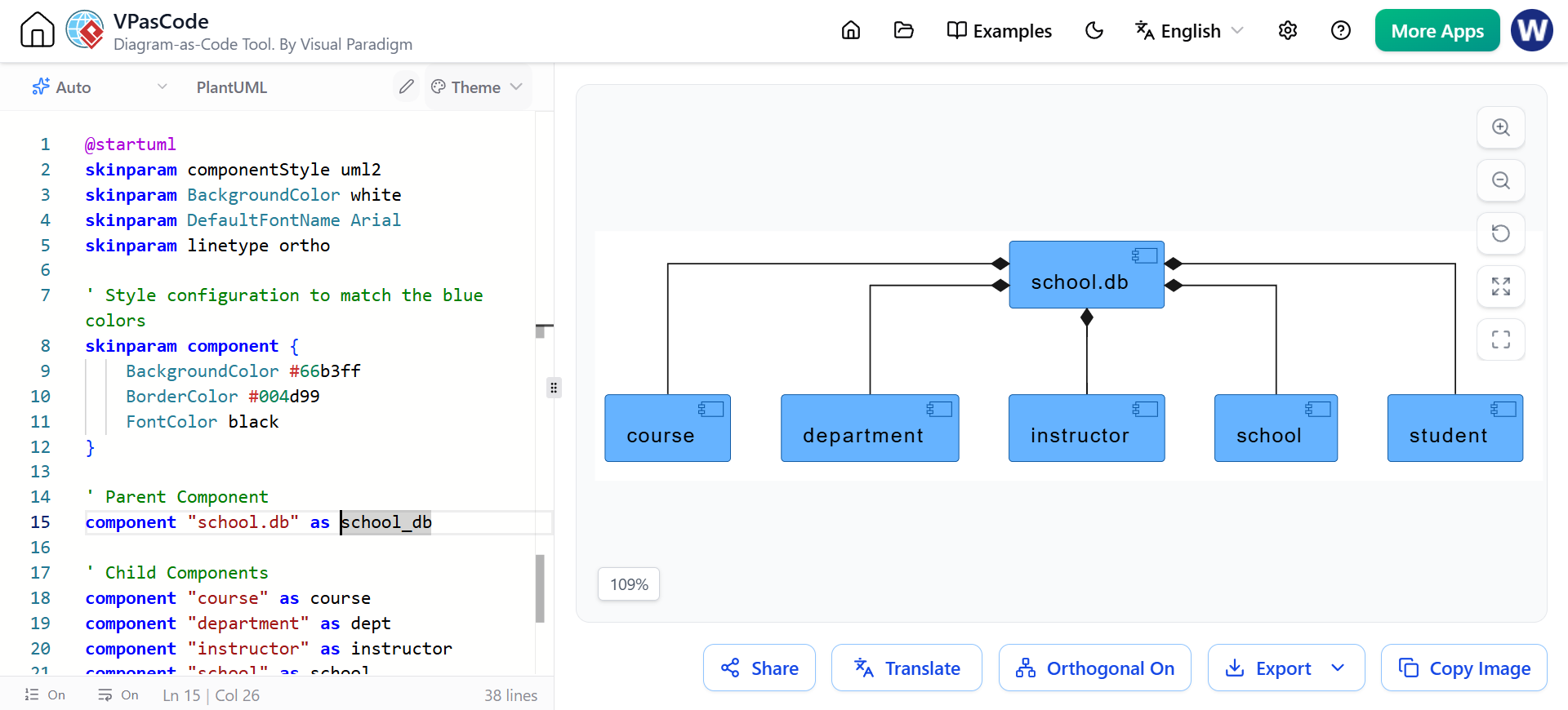Click the Share button
Screen dimensions: 1568x710
point(759,668)
